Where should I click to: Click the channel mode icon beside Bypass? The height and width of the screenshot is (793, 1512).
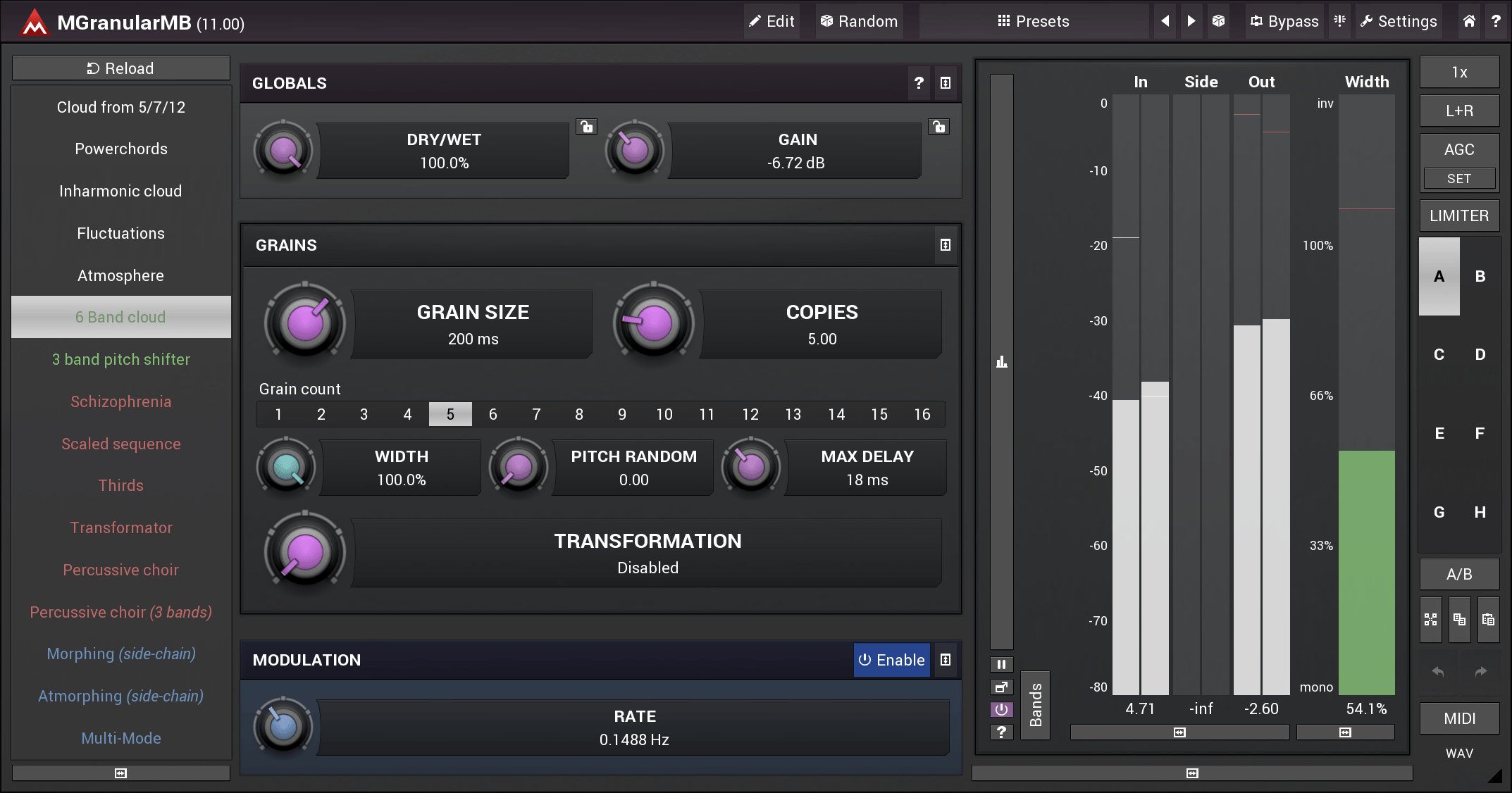[1339, 21]
